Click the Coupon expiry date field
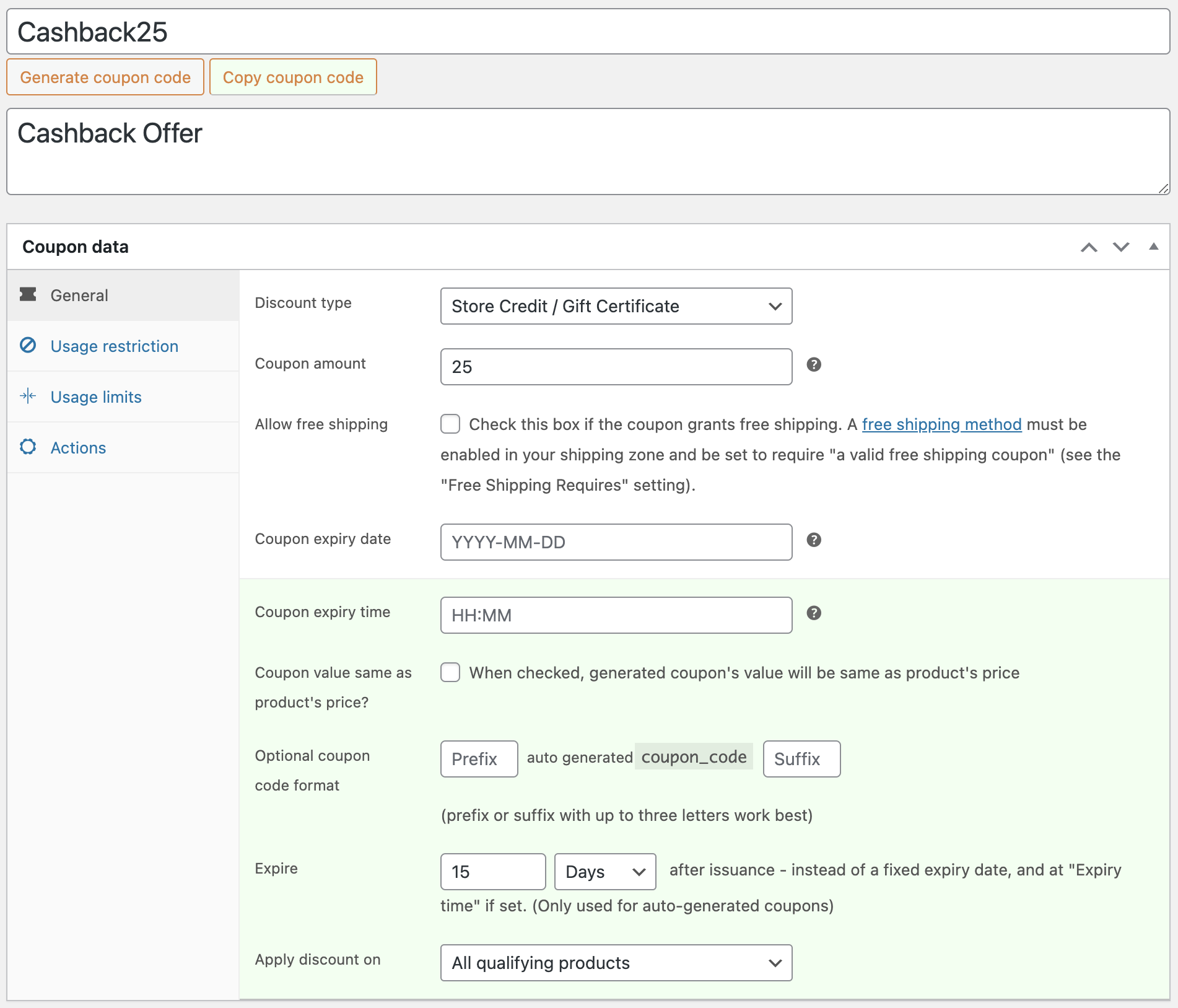The width and height of the screenshot is (1178, 1008). (x=616, y=542)
